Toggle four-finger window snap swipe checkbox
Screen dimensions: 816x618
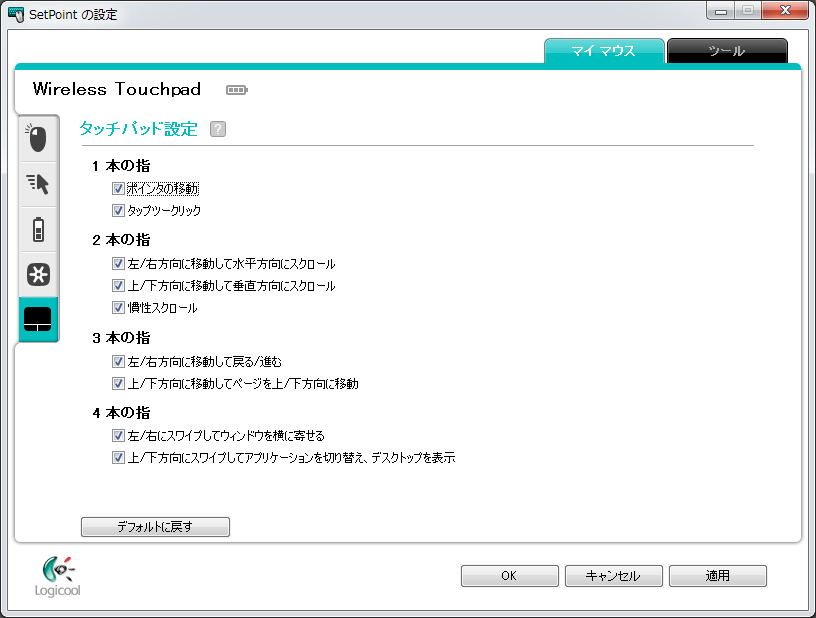[118, 436]
